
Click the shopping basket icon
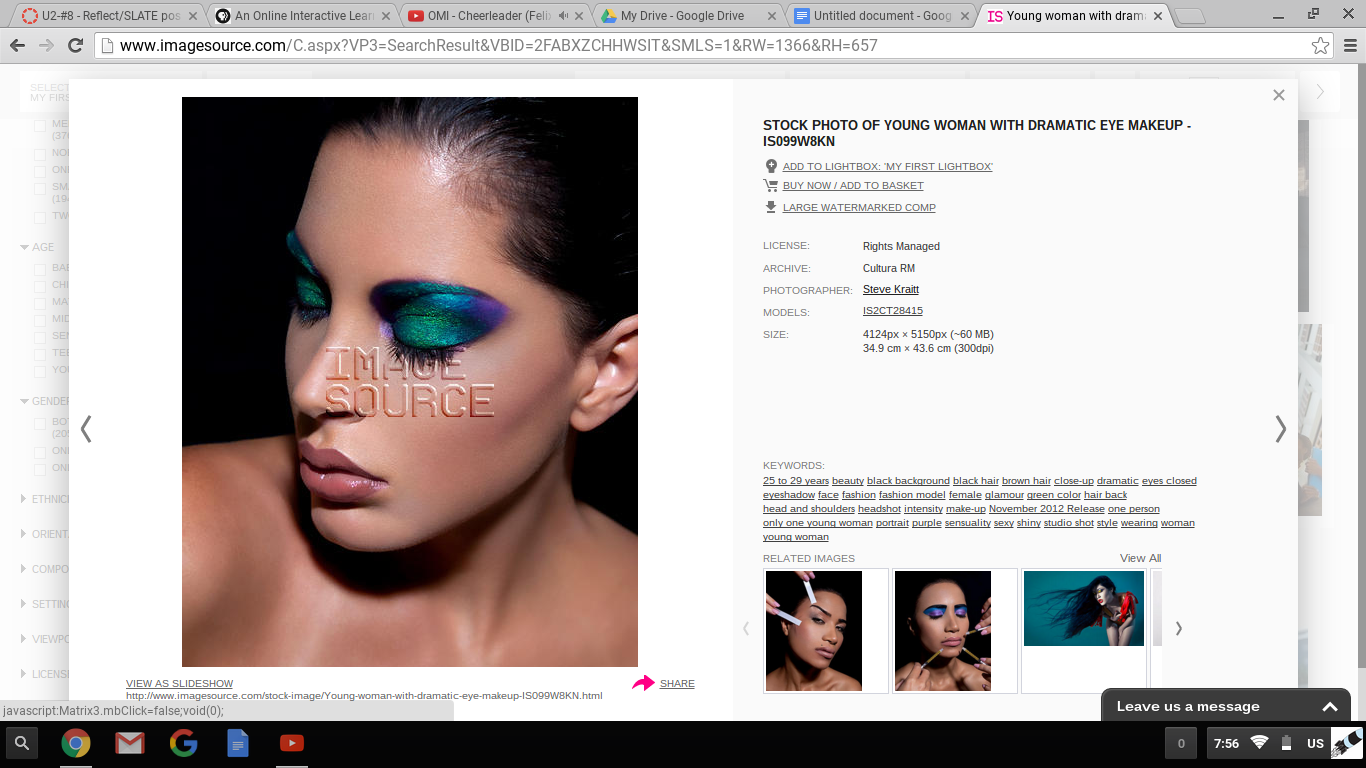click(x=771, y=185)
